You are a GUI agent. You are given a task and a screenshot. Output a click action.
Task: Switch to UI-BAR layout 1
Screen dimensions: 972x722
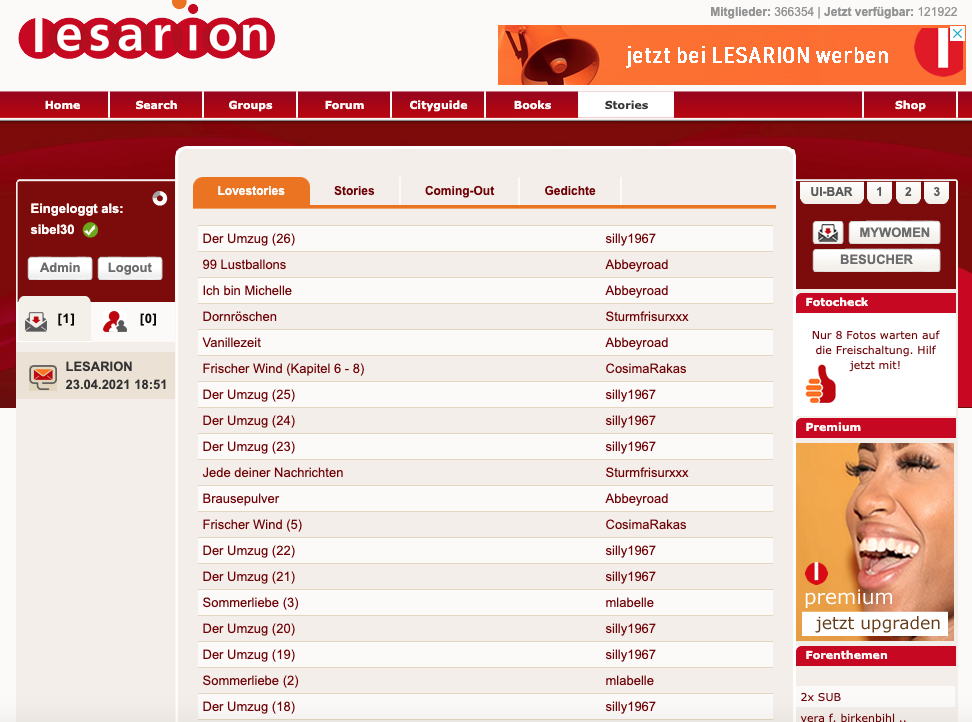[879, 192]
